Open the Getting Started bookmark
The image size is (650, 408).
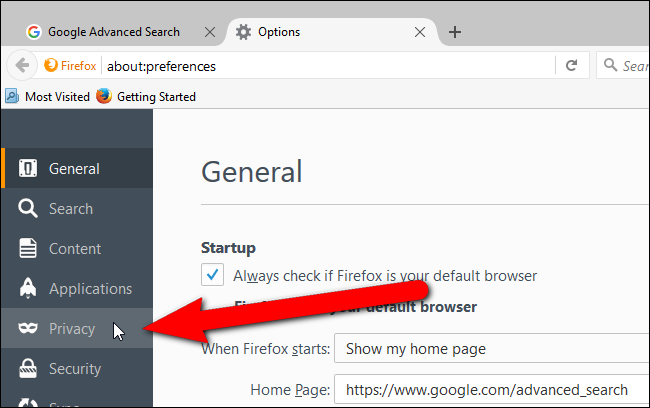tap(146, 97)
